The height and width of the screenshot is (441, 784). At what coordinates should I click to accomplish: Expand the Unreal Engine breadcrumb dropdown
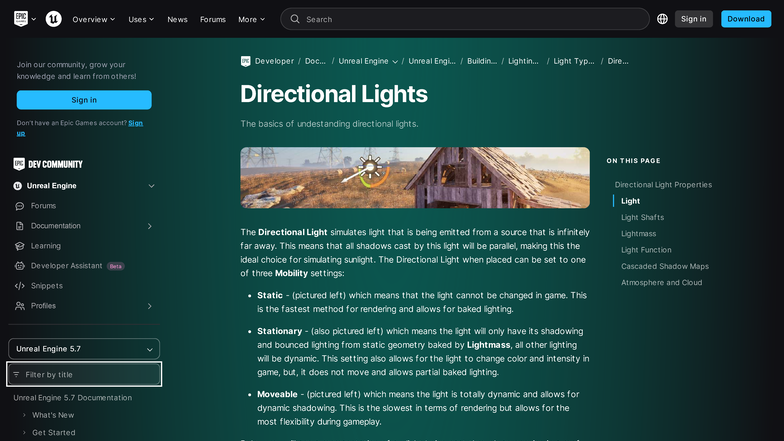click(x=395, y=62)
